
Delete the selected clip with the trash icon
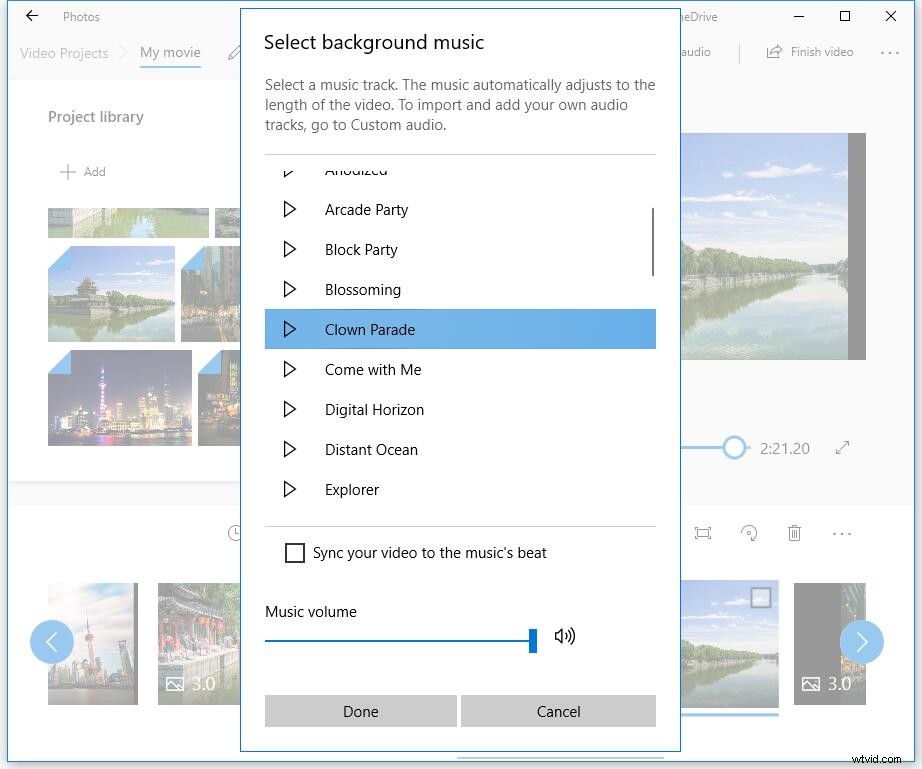(x=794, y=533)
